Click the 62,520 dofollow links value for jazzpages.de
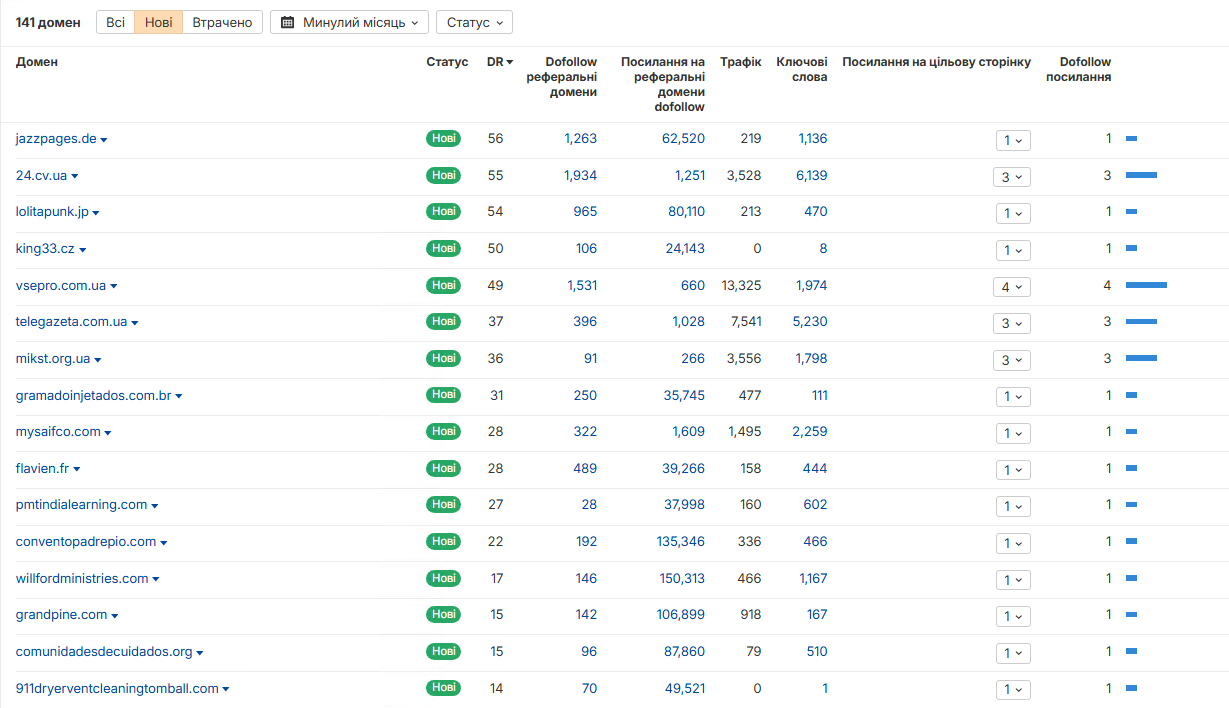The width and height of the screenshot is (1229, 708). 683,138
